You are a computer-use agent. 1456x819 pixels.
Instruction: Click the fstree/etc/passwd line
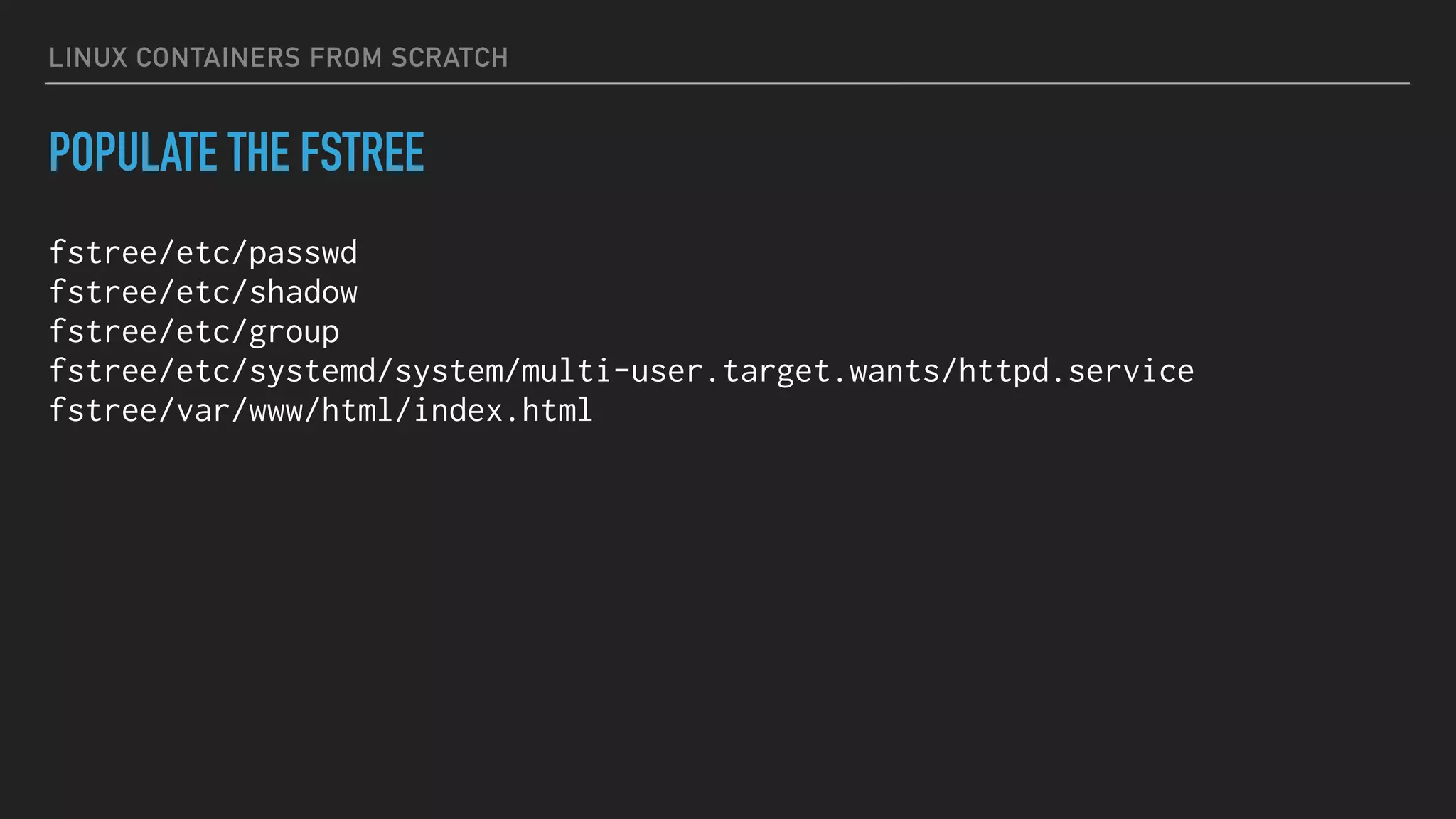203,253
